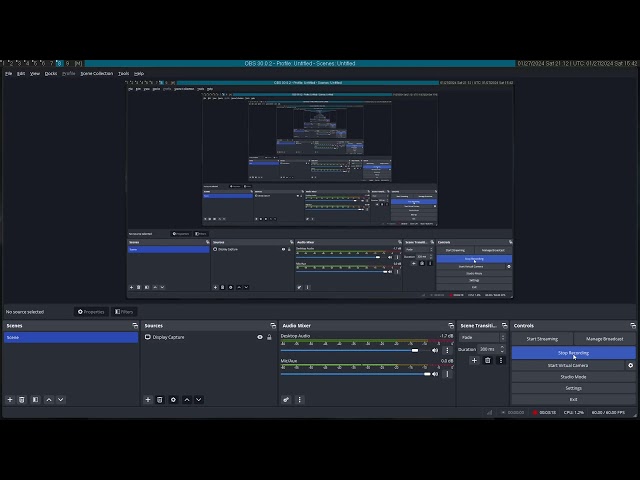The image size is (640, 480).
Task: Open advanced audio properties in Audio Mixer
Action: 286,400
